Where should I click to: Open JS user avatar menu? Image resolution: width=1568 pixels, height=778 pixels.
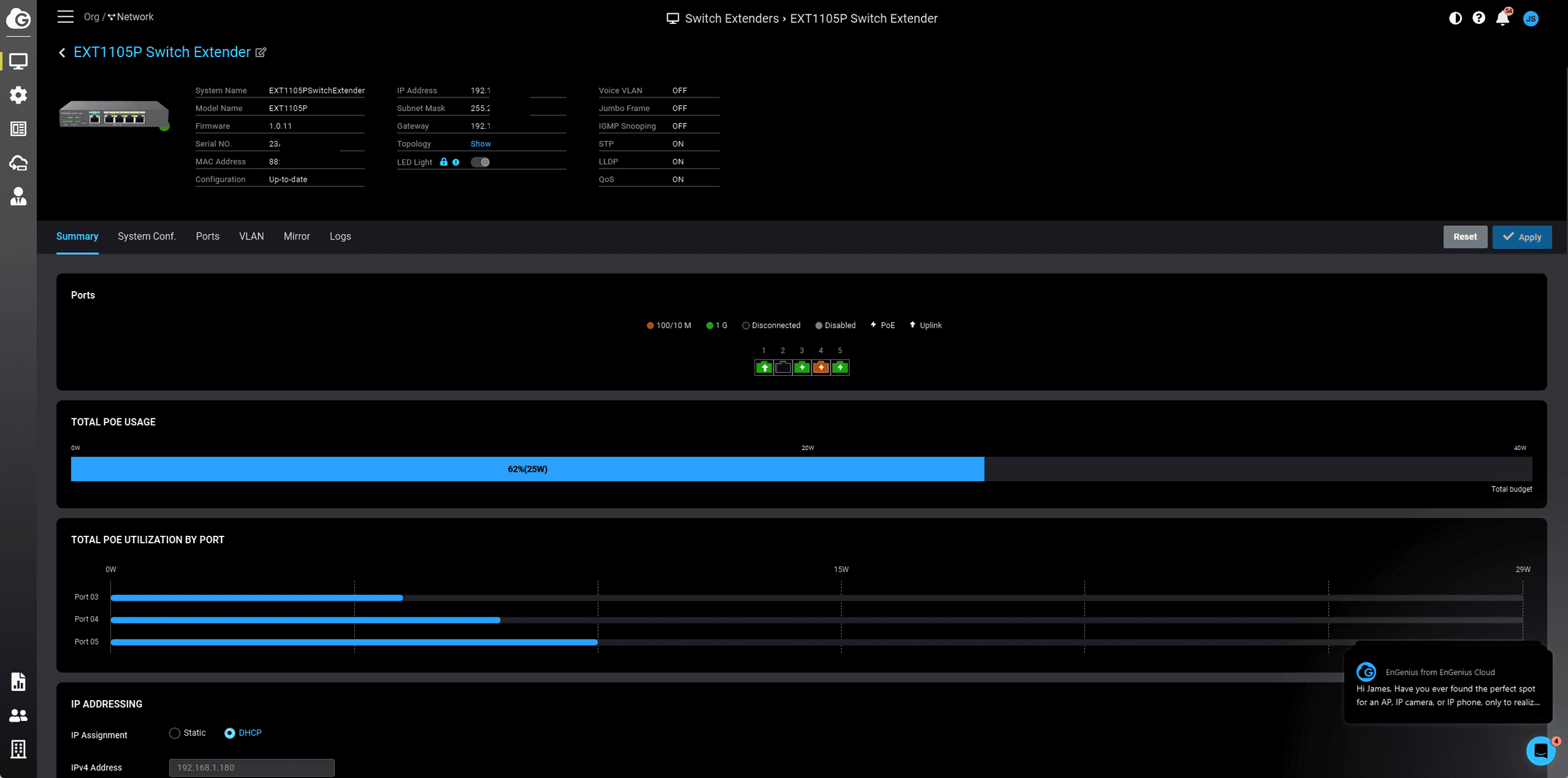click(x=1530, y=18)
